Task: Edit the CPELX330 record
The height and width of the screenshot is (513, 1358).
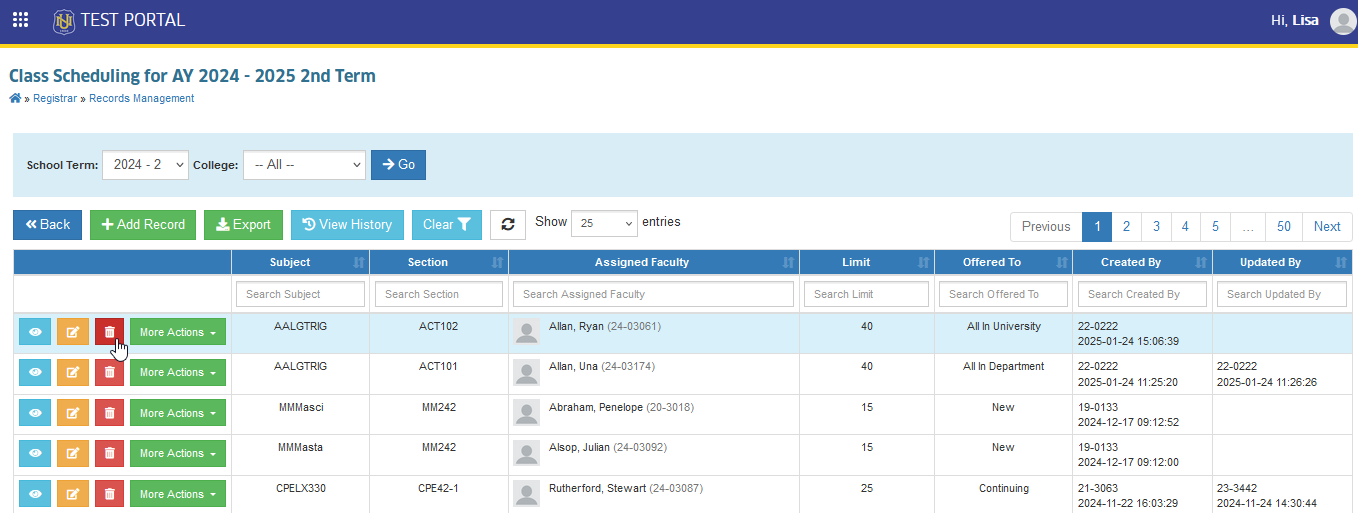Action: (x=72, y=494)
